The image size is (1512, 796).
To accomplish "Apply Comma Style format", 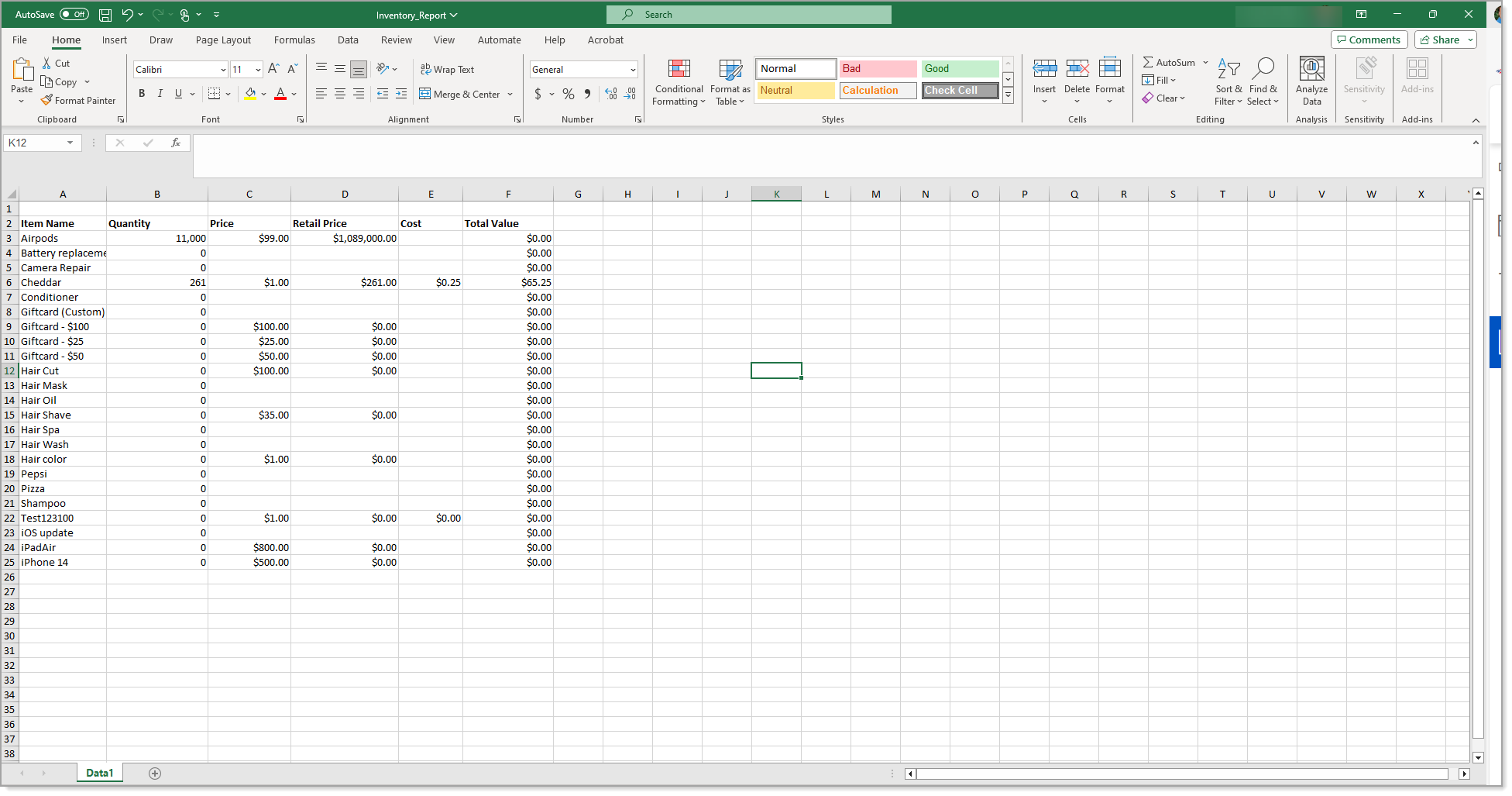I will point(588,94).
